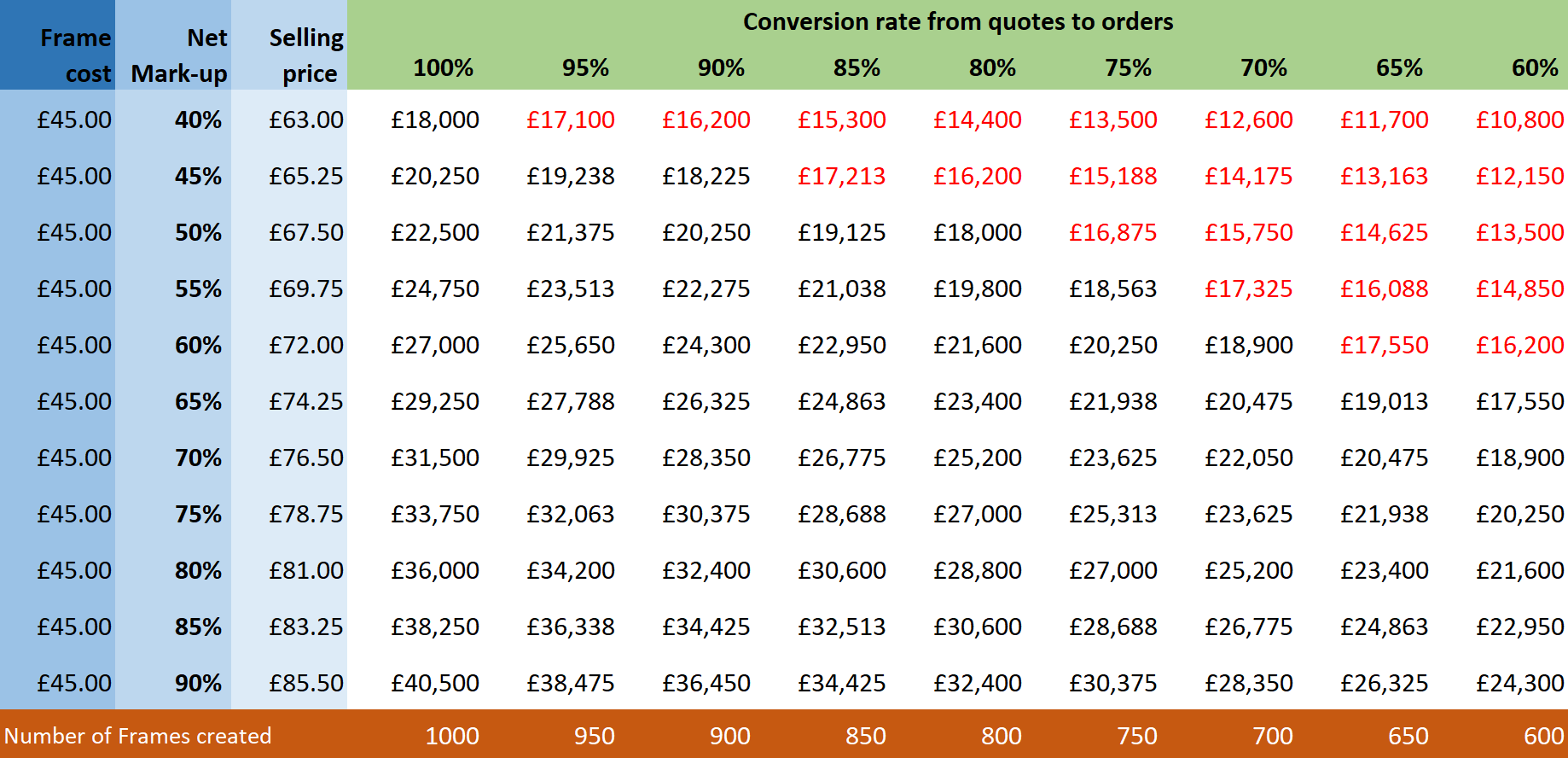Select the £24,300 cell in the 90% mark-up row
1568x758 pixels.
click(1520, 683)
